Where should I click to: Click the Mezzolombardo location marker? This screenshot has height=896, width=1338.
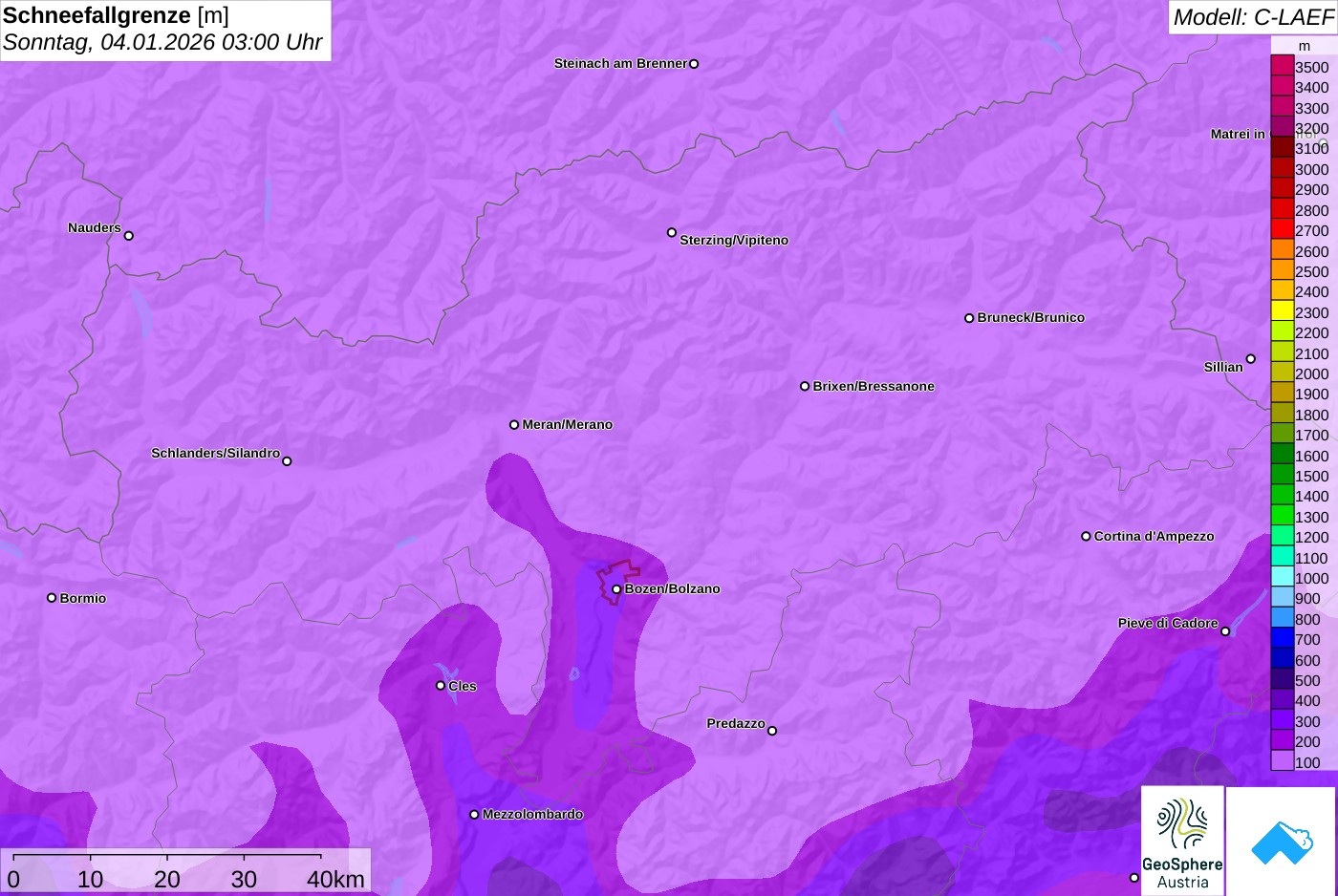474,815
